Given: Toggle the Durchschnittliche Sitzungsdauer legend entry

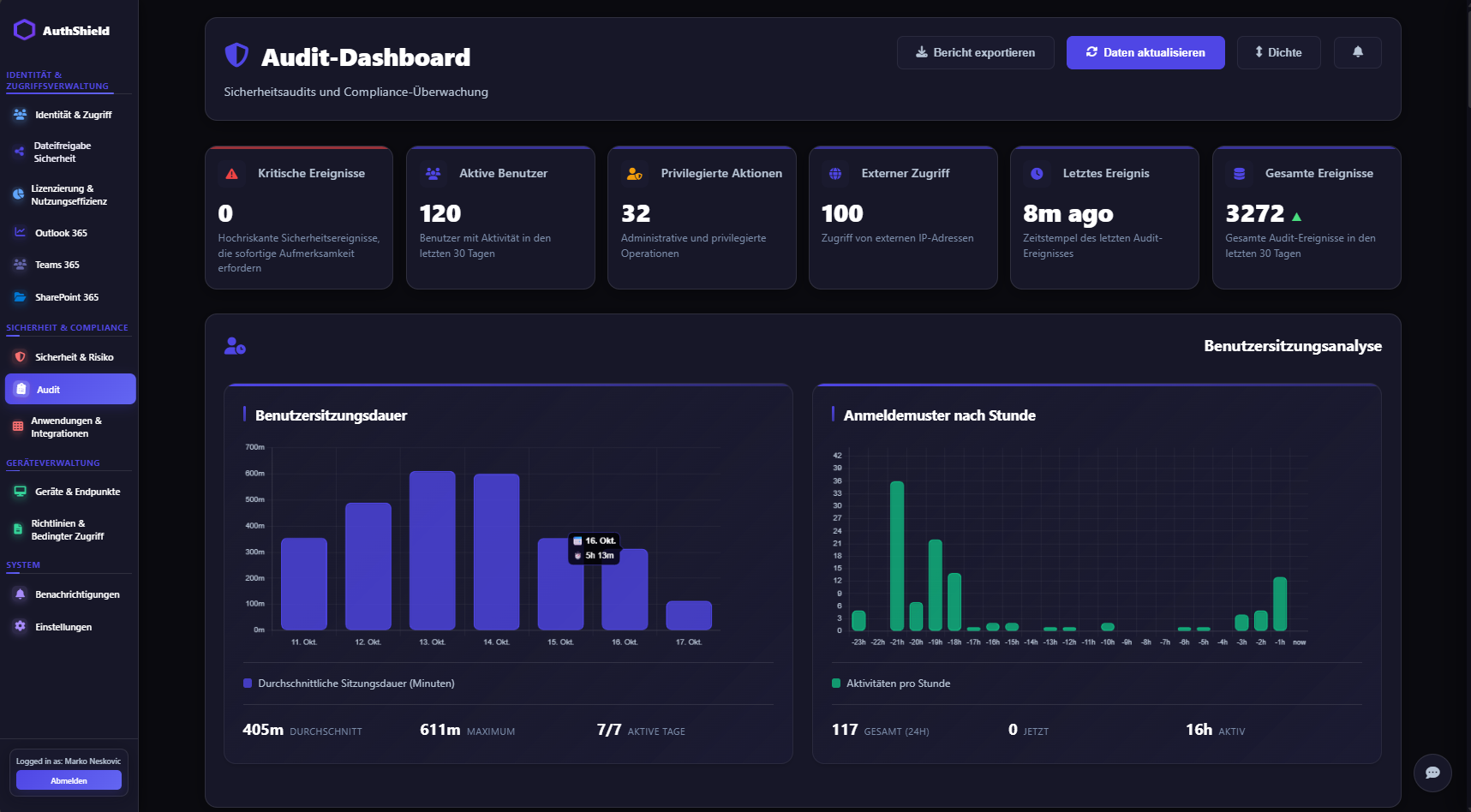Looking at the screenshot, I should pos(349,684).
